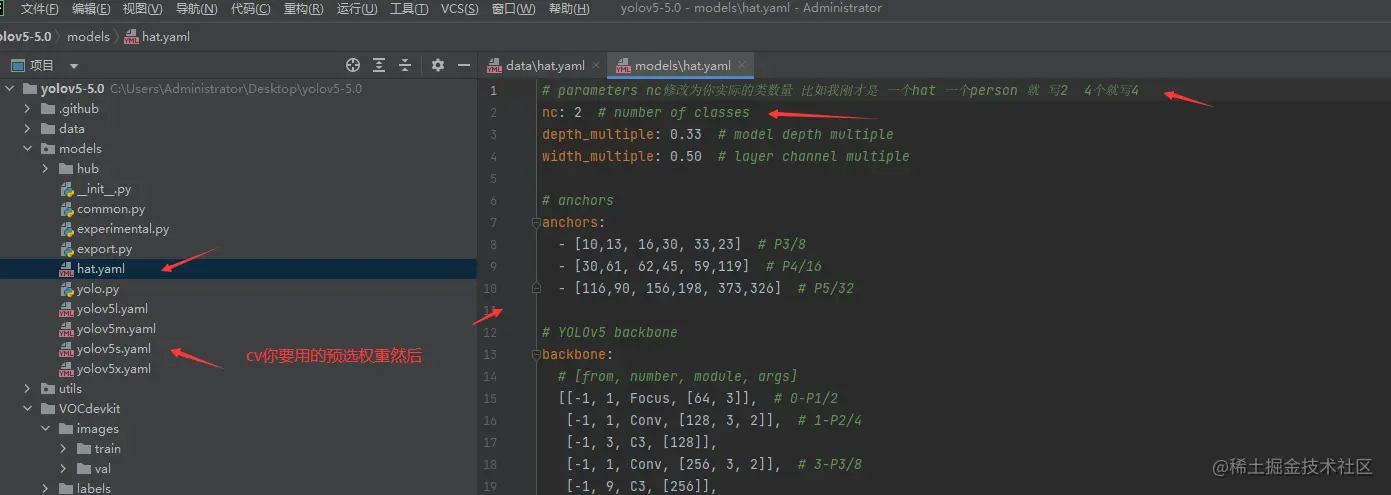
Task: Select export.py in project tree
Action: [x=104, y=249]
